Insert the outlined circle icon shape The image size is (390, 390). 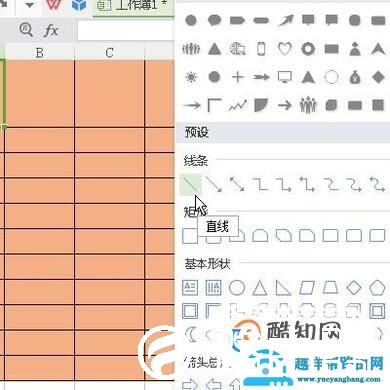[331, 77]
